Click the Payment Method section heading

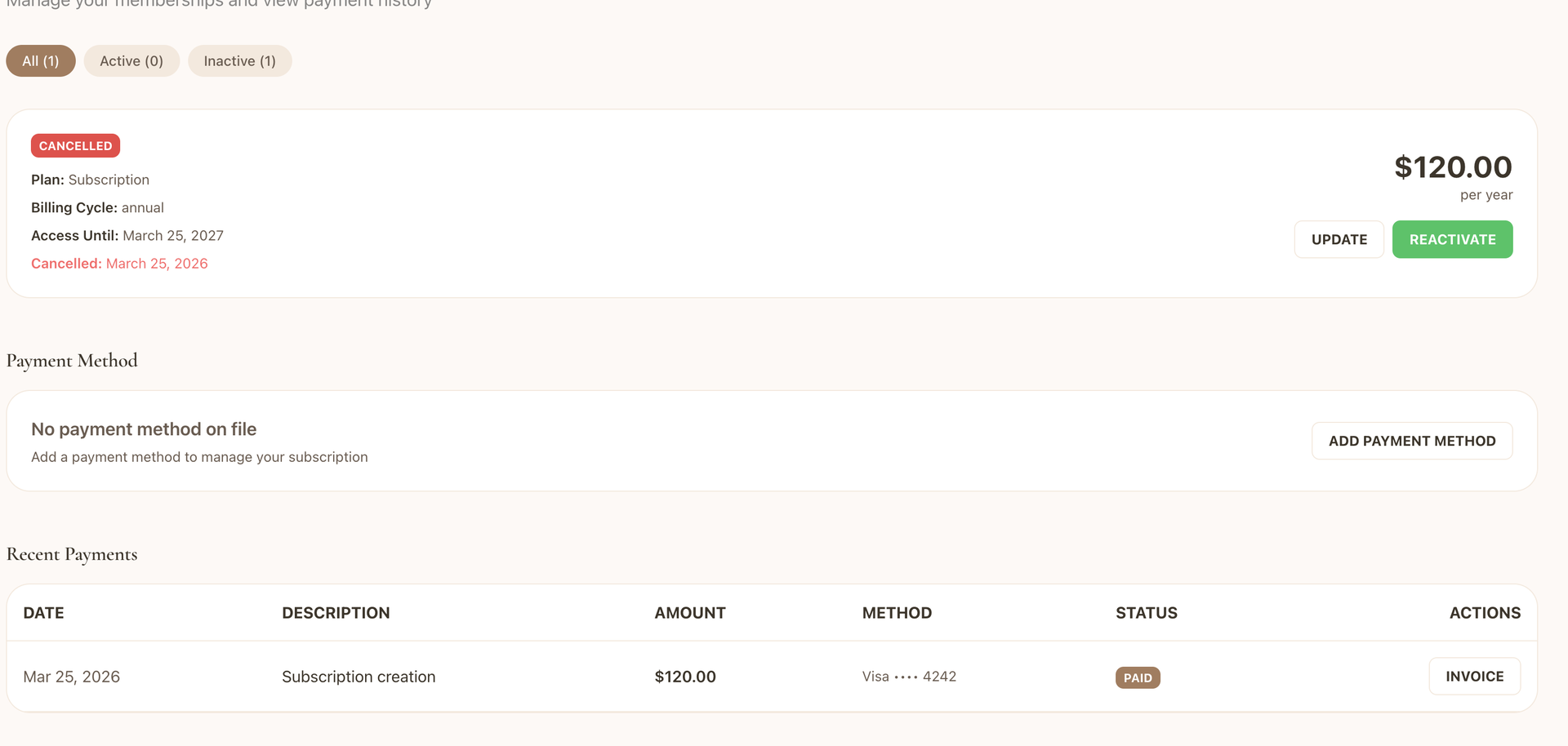(72, 360)
